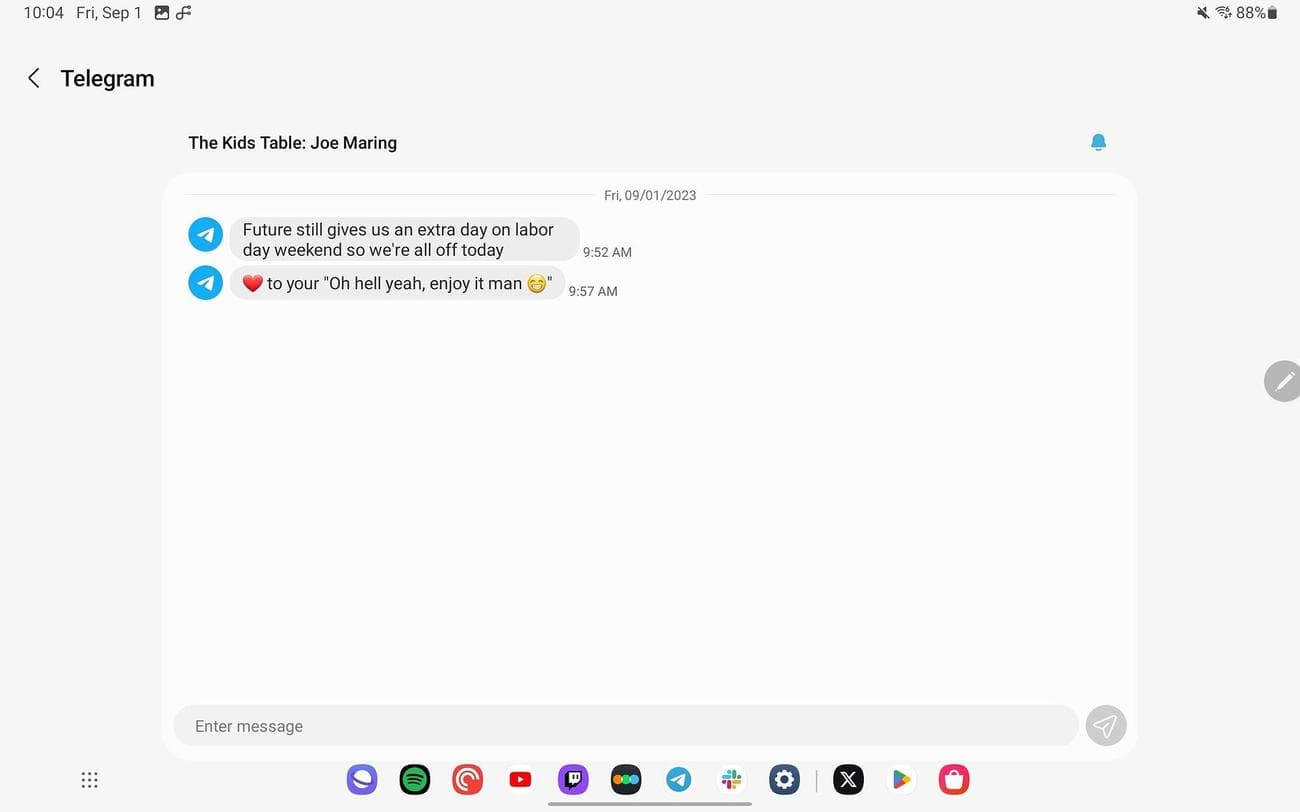Viewport: 1300px width, 812px height.
Task: Open Settings from the dock
Action: (784, 779)
